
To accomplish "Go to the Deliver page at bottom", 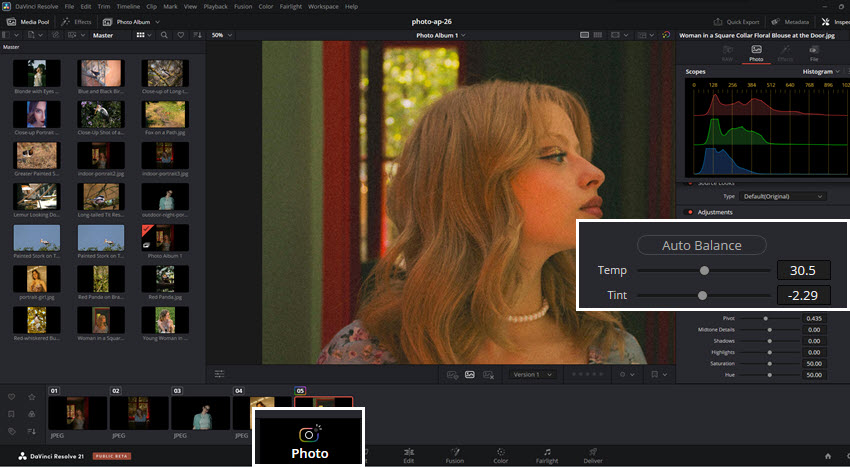I will (593, 456).
